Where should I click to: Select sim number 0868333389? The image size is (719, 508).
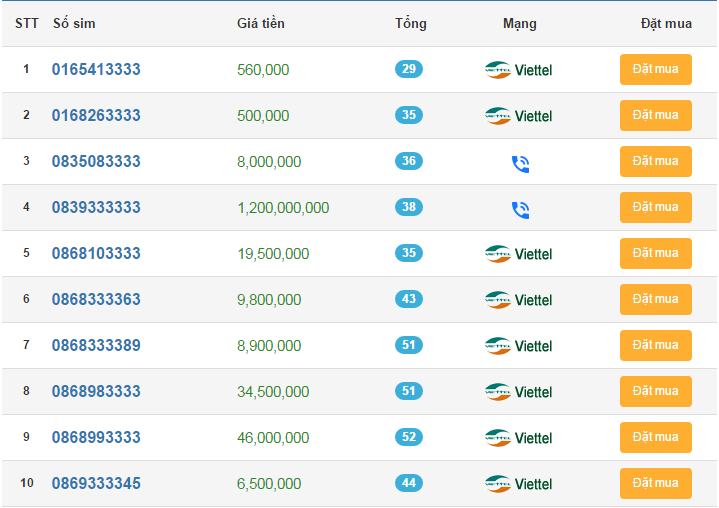pos(96,346)
